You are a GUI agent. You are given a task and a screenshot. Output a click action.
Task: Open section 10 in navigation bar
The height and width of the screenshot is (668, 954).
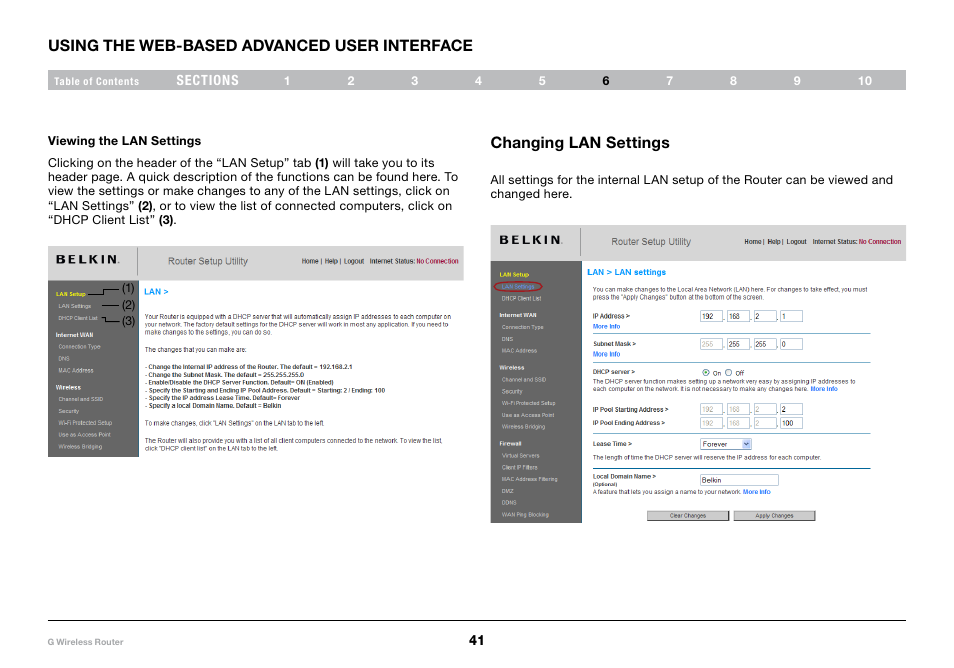(865, 81)
